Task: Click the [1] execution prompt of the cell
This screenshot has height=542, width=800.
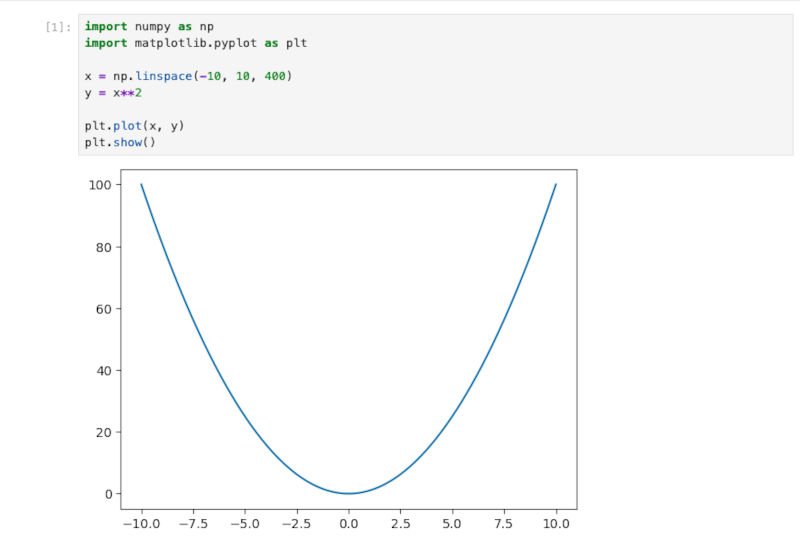Action: (x=58, y=26)
